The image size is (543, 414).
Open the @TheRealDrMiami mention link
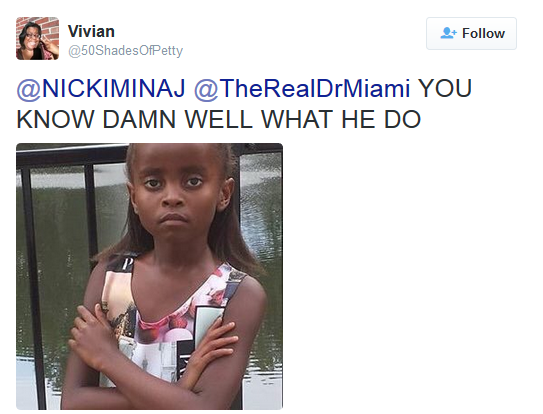302,88
